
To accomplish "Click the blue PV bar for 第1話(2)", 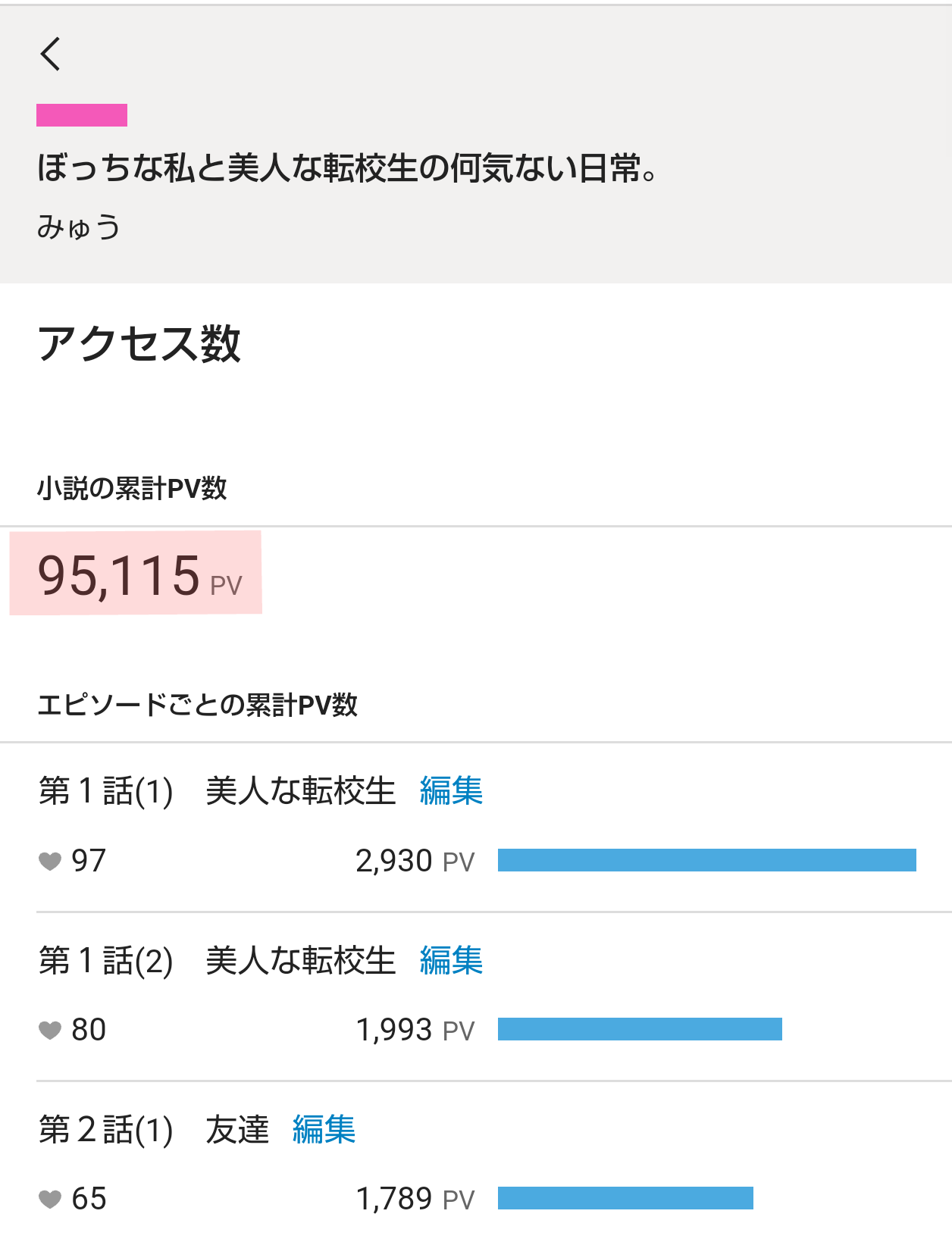I will pyautogui.click(x=640, y=1029).
